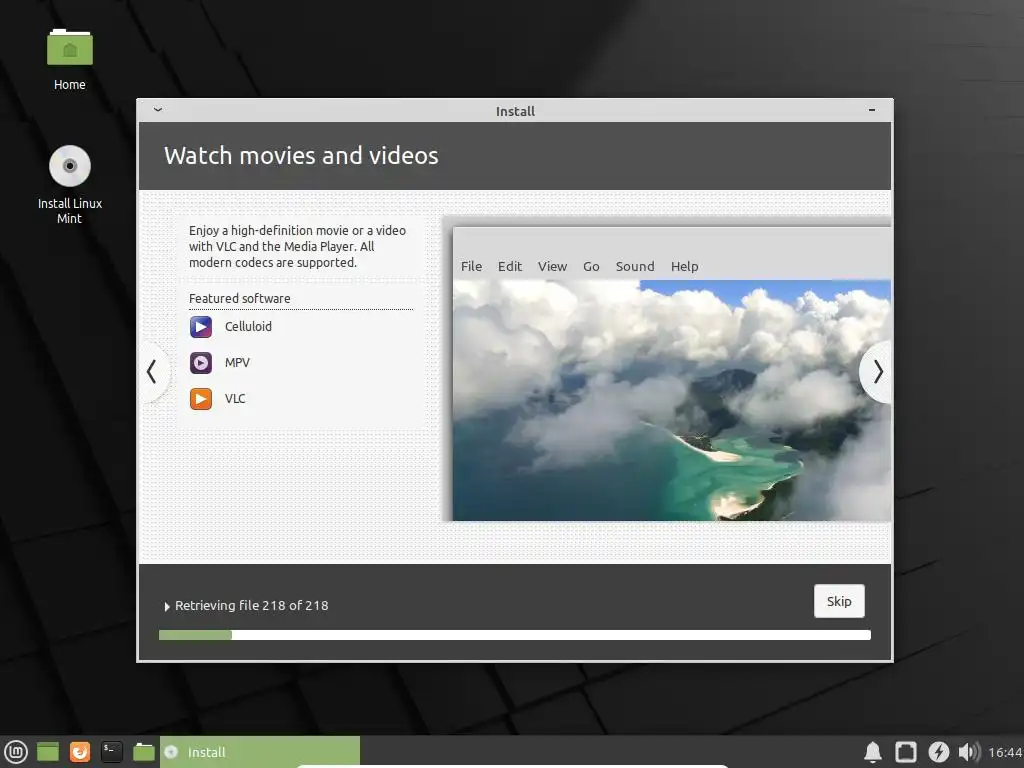Open the Install Linux Mint disc icon
The image size is (1024, 768).
(x=70, y=166)
